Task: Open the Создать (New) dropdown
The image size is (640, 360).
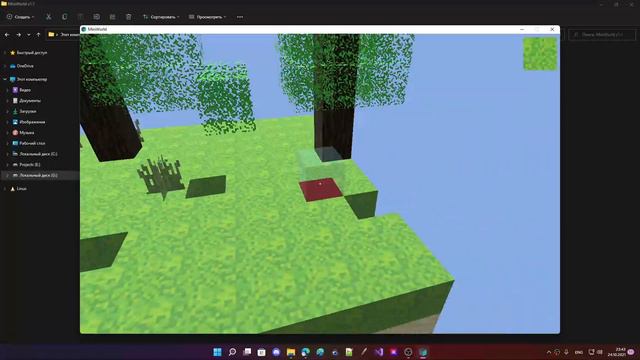Action: tap(20, 17)
